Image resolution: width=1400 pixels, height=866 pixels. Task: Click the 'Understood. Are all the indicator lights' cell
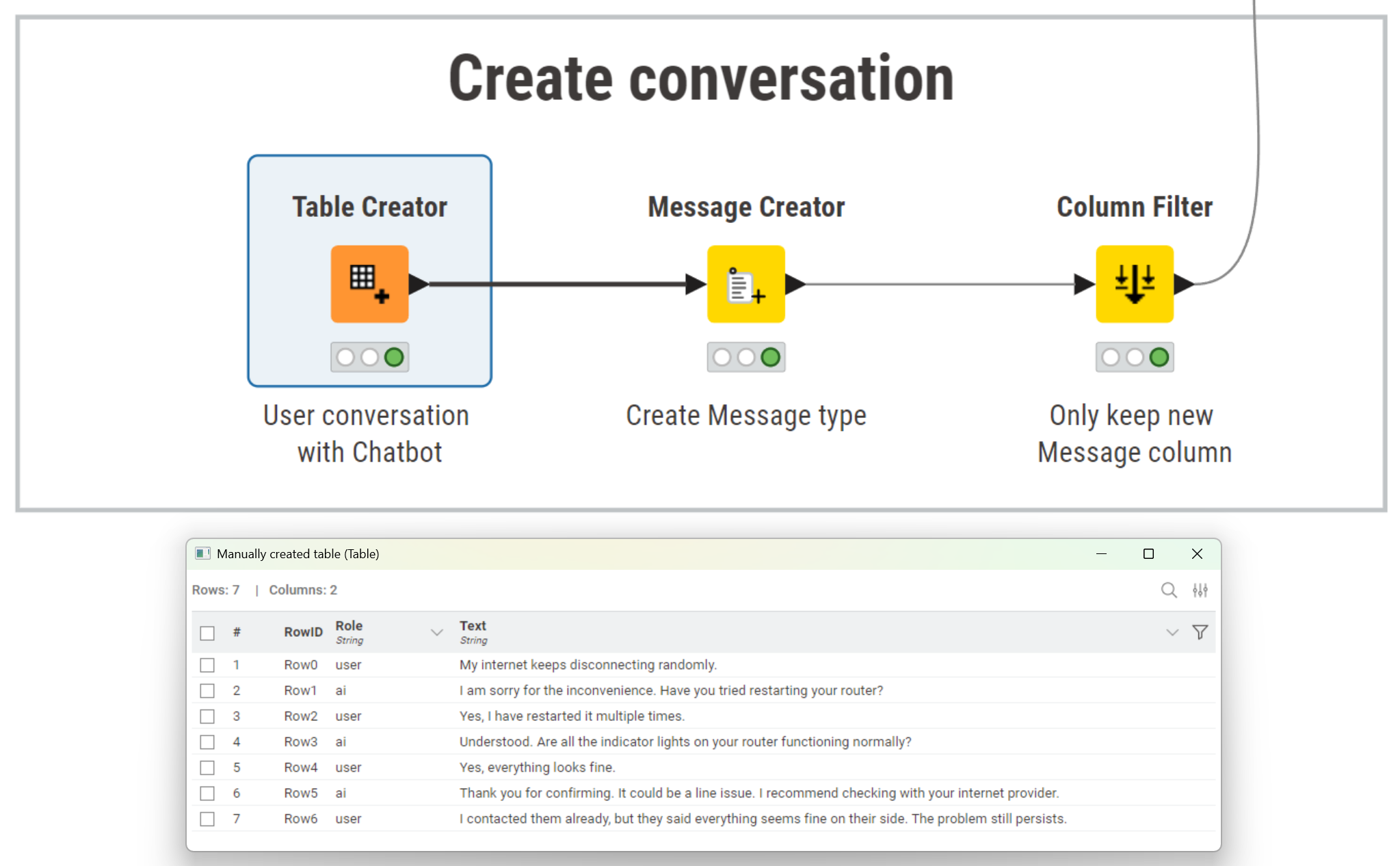coord(685,742)
